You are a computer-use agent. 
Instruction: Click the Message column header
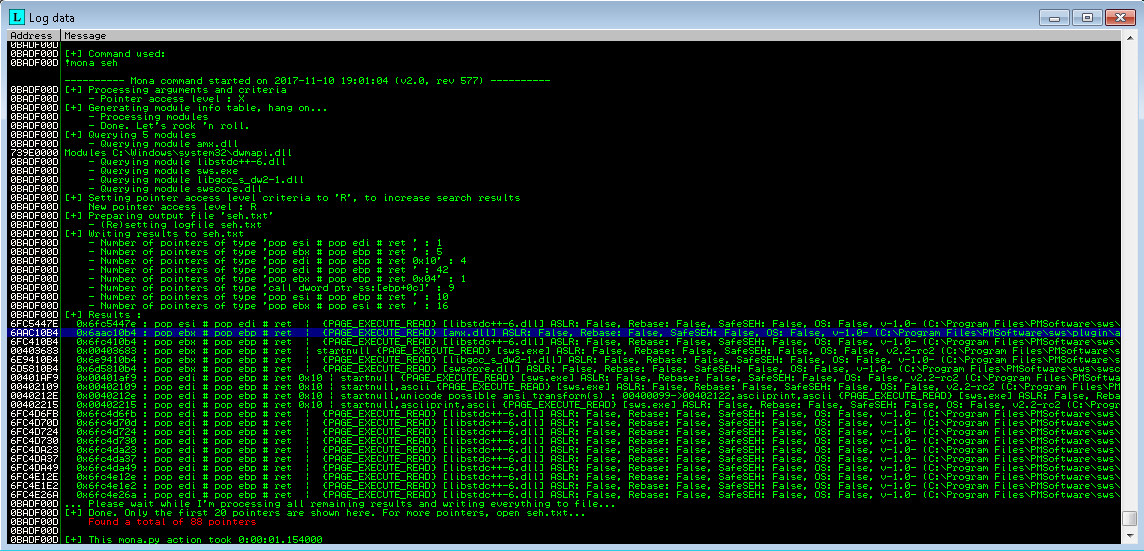[x=591, y=35]
